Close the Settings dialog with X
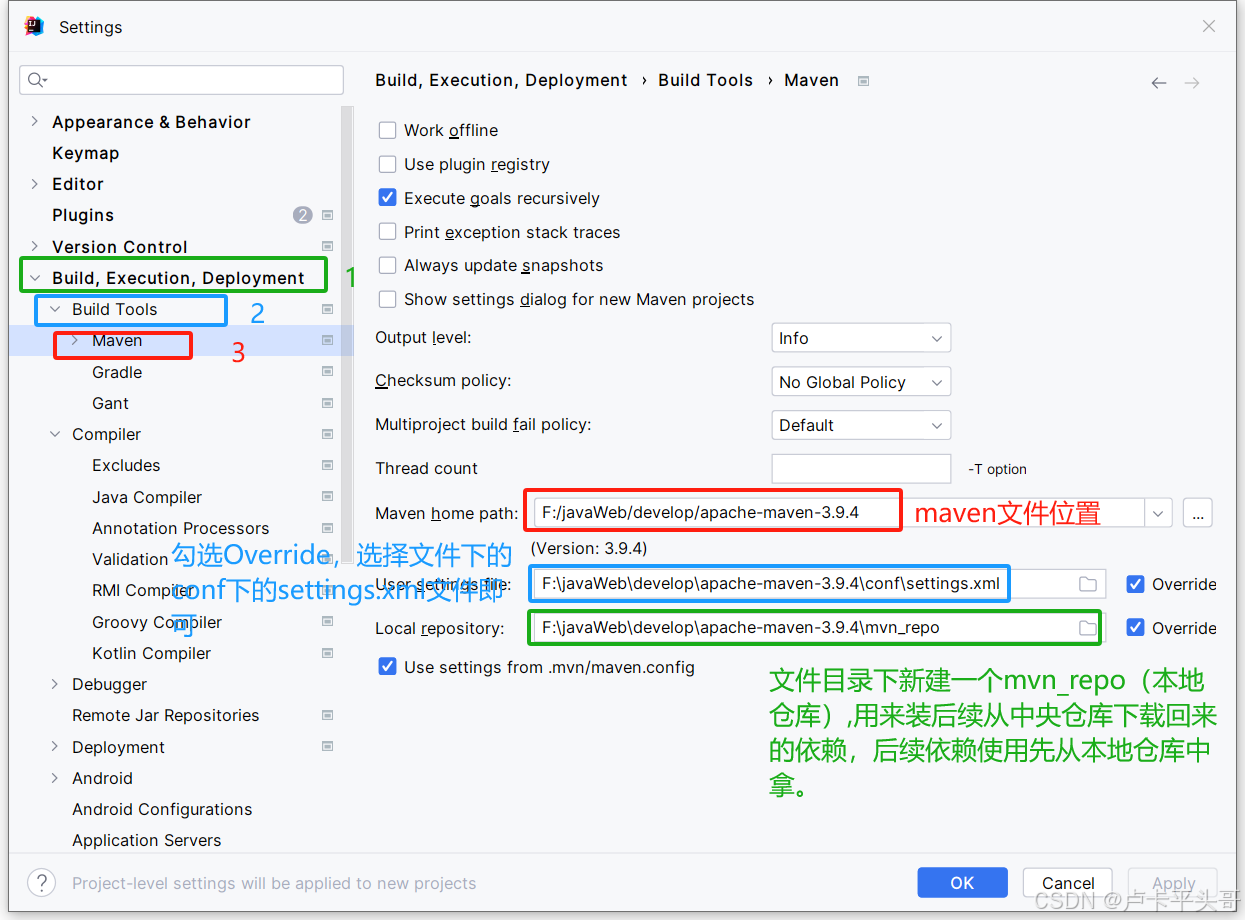Image resolution: width=1245 pixels, height=920 pixels. click(1209, 27)
